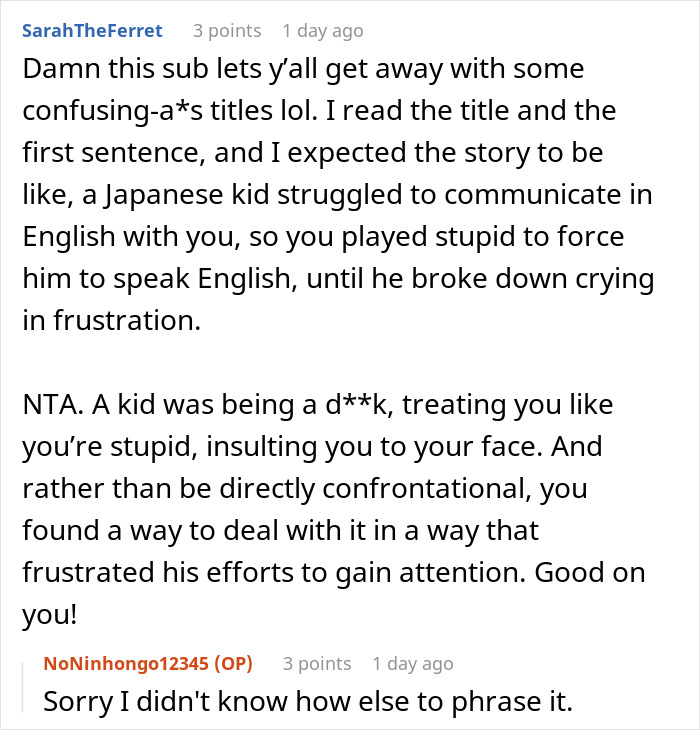Click the 3 points score on NoNinhongo12345's reply
The height and width of the screenshot is (730, 700).
[x=317, y=663]
